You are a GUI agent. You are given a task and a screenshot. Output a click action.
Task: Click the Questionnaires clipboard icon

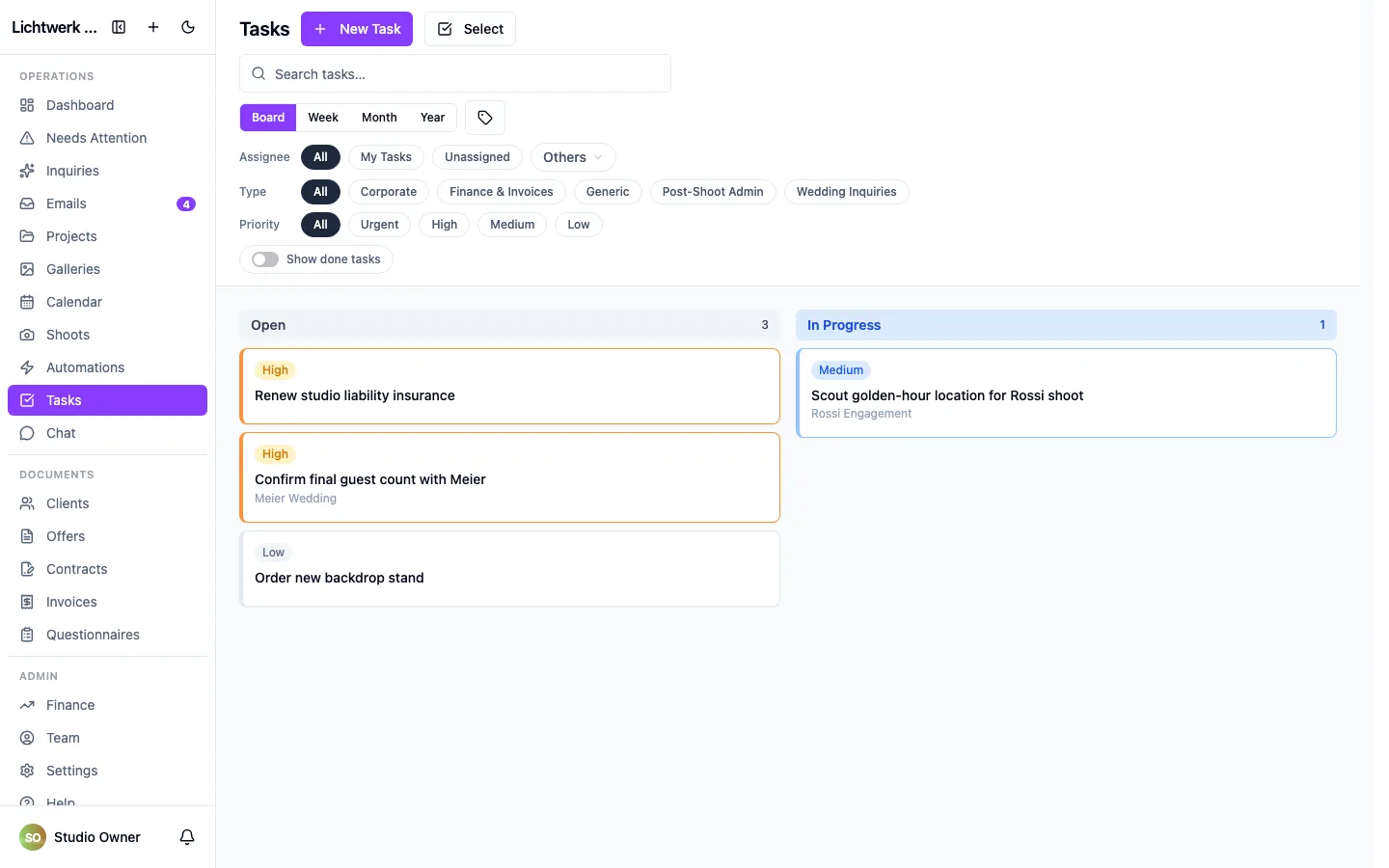pos(27,635)
